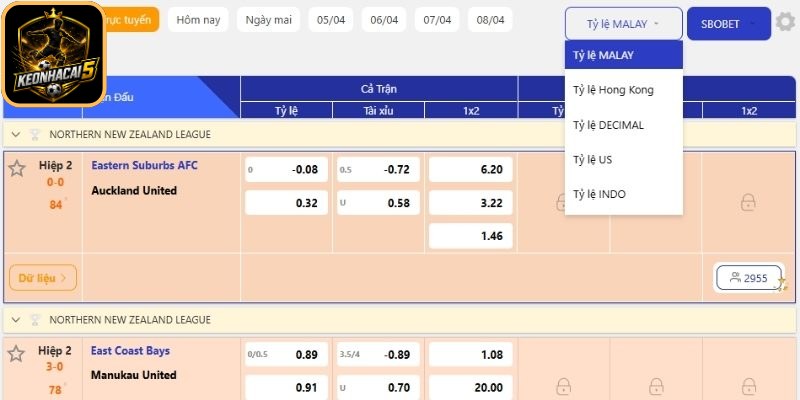Click the trophy icon in the second league header
This screenshot has height=400, width=800.
pos(35,320)
